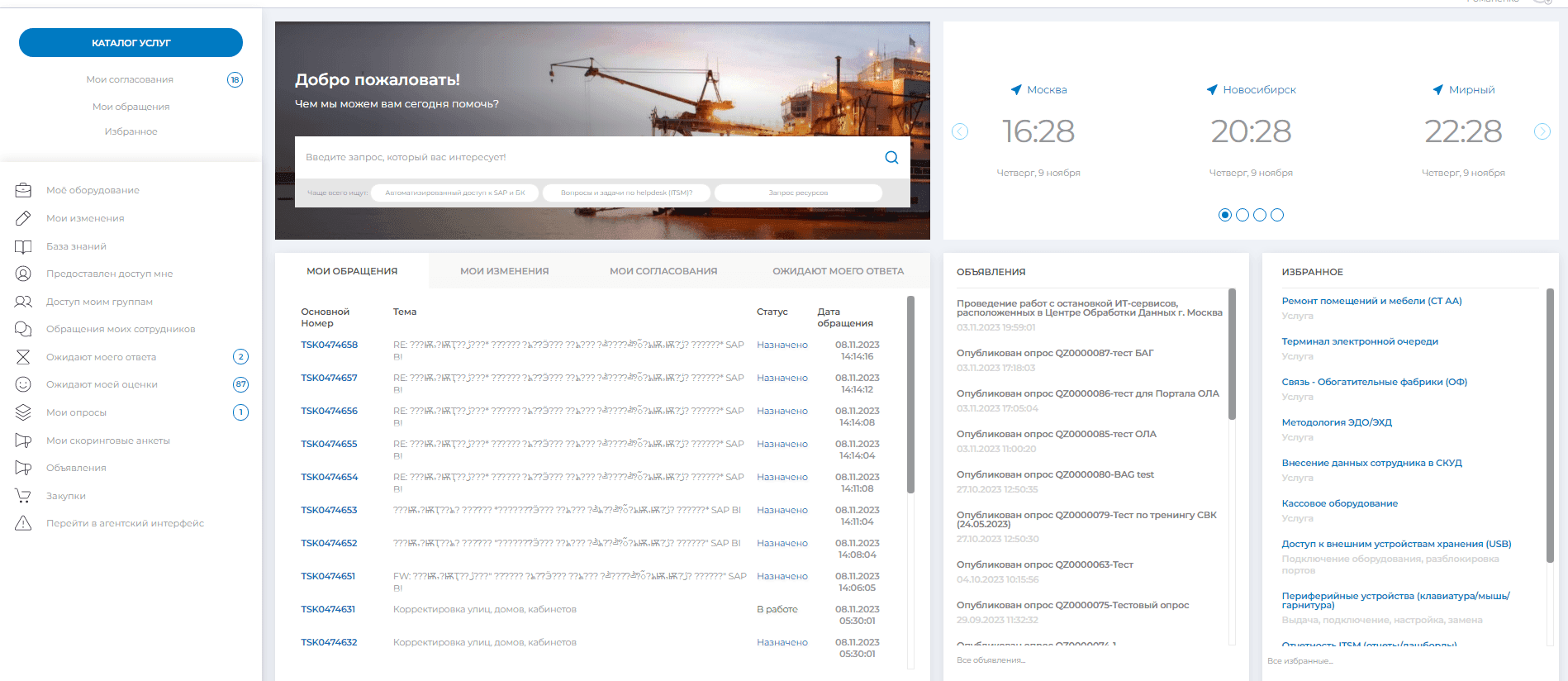Image resolution: width=1568 pixels, height=681 pixels.
Task: Click the pencil icon for Мои изменения
Action: [x=23, y=218]
